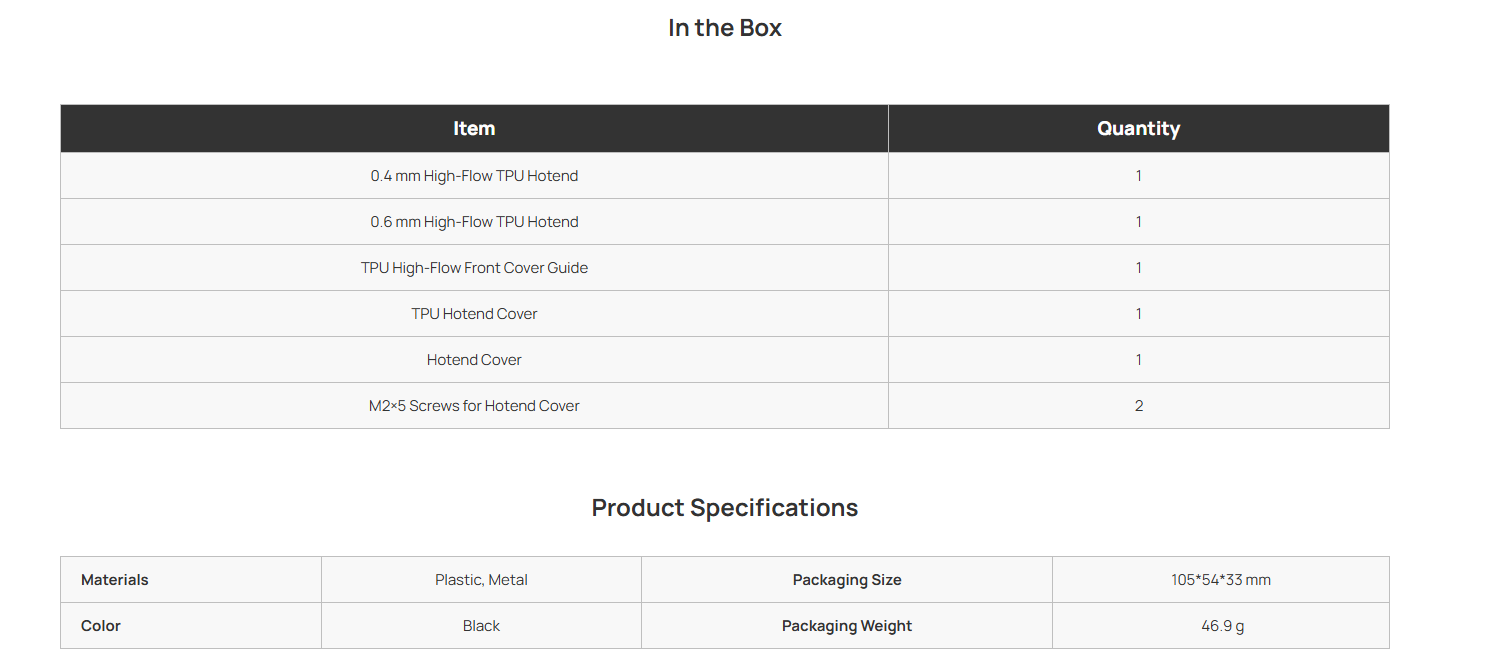
Task: Click the 0.6 mm High-Flow TPU Hotend row
Action: point(725,221)
